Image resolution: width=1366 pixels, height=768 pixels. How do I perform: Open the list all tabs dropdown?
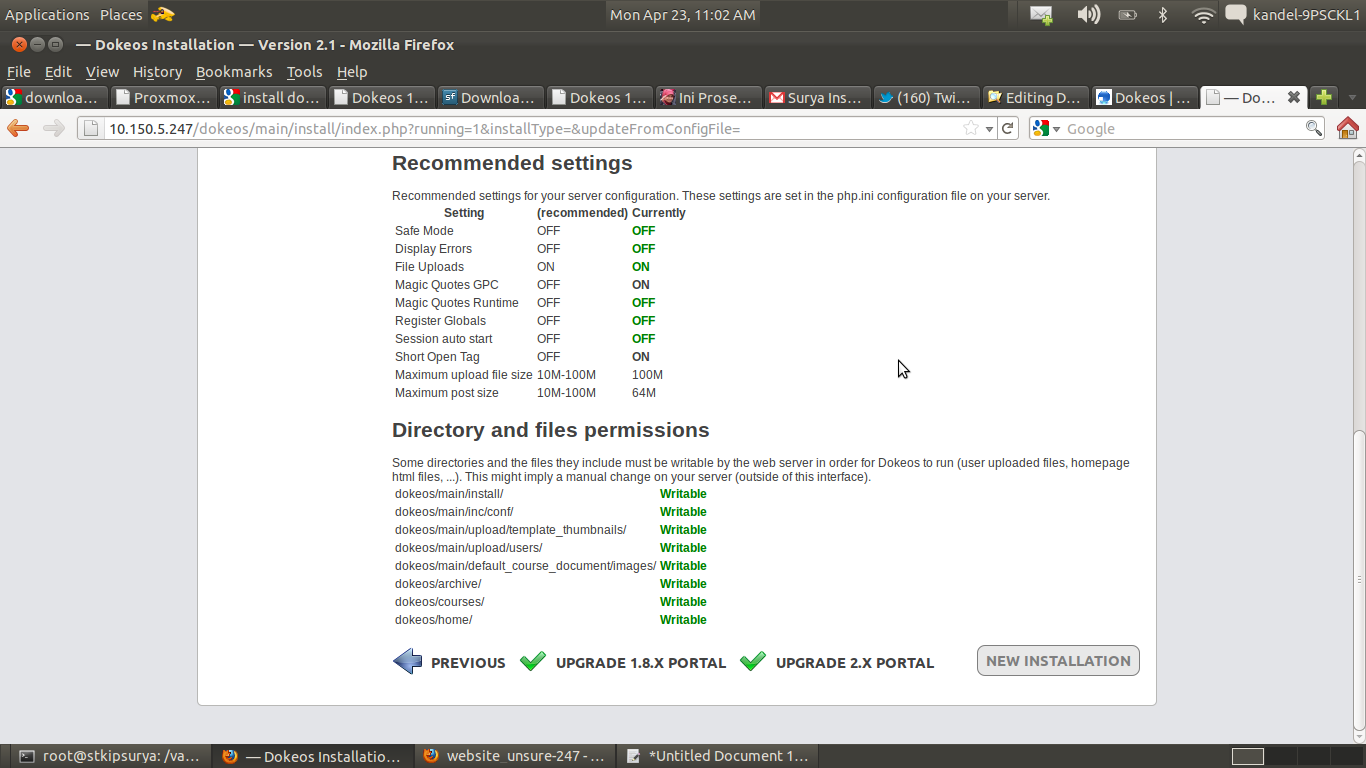click(x=1352, y=98)
